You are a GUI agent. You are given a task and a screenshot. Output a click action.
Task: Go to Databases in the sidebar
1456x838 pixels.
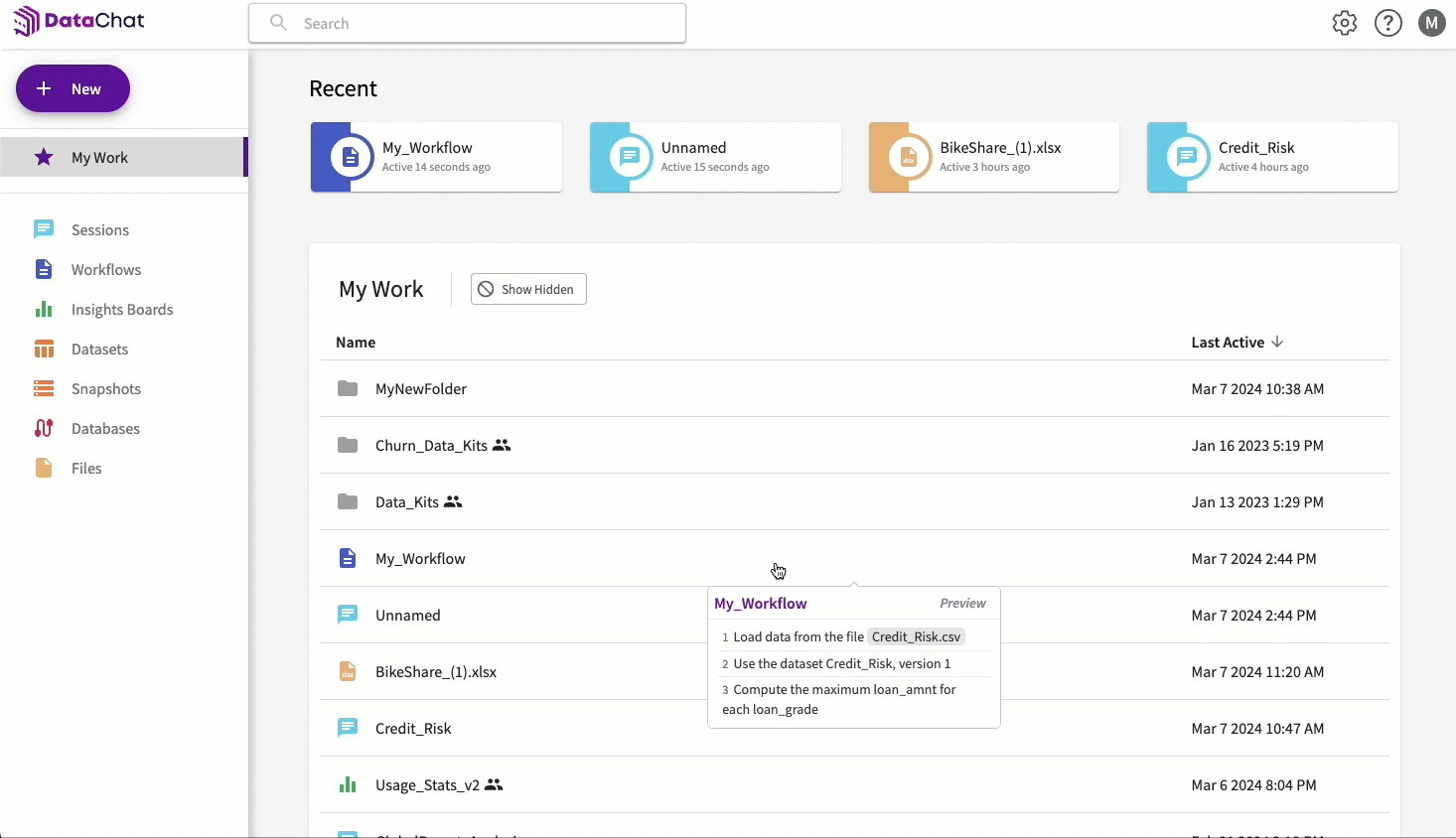point(105,428)
